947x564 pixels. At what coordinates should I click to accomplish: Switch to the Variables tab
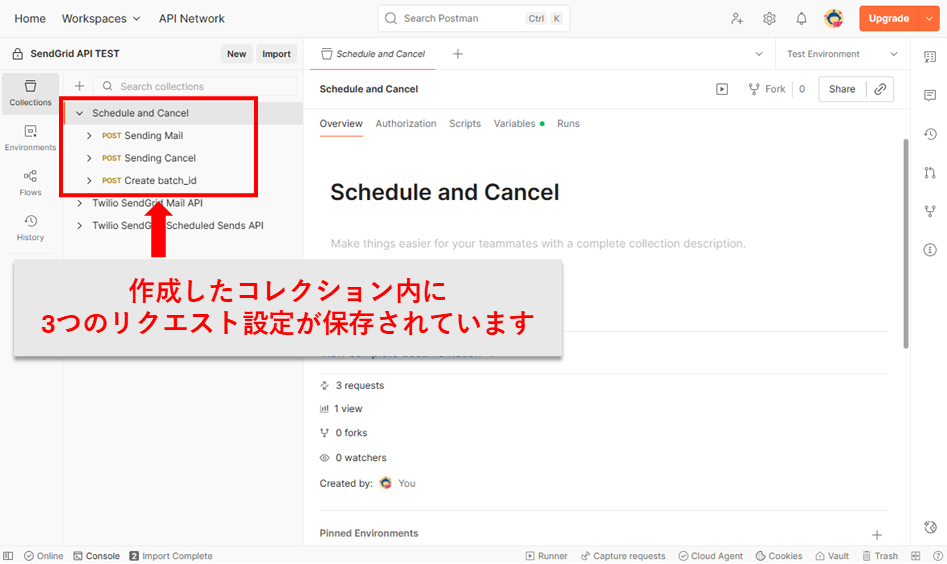tap(519, 124)
